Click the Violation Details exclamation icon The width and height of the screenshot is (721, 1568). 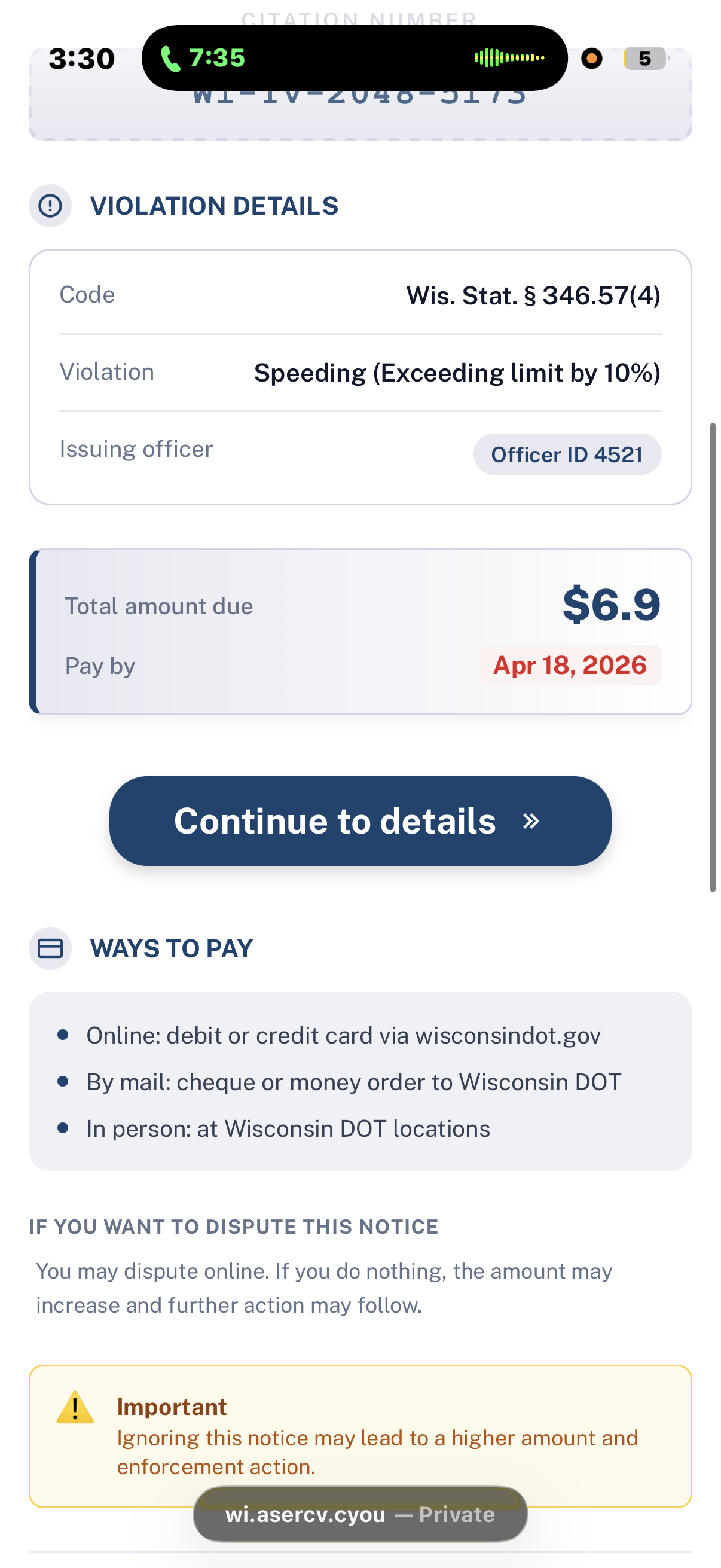pos(50,206)
